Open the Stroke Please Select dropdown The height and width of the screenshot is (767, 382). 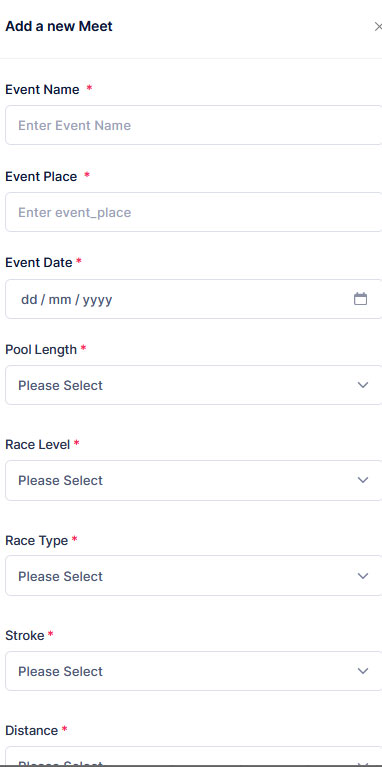pyautogui.click(x=194, y=671)
